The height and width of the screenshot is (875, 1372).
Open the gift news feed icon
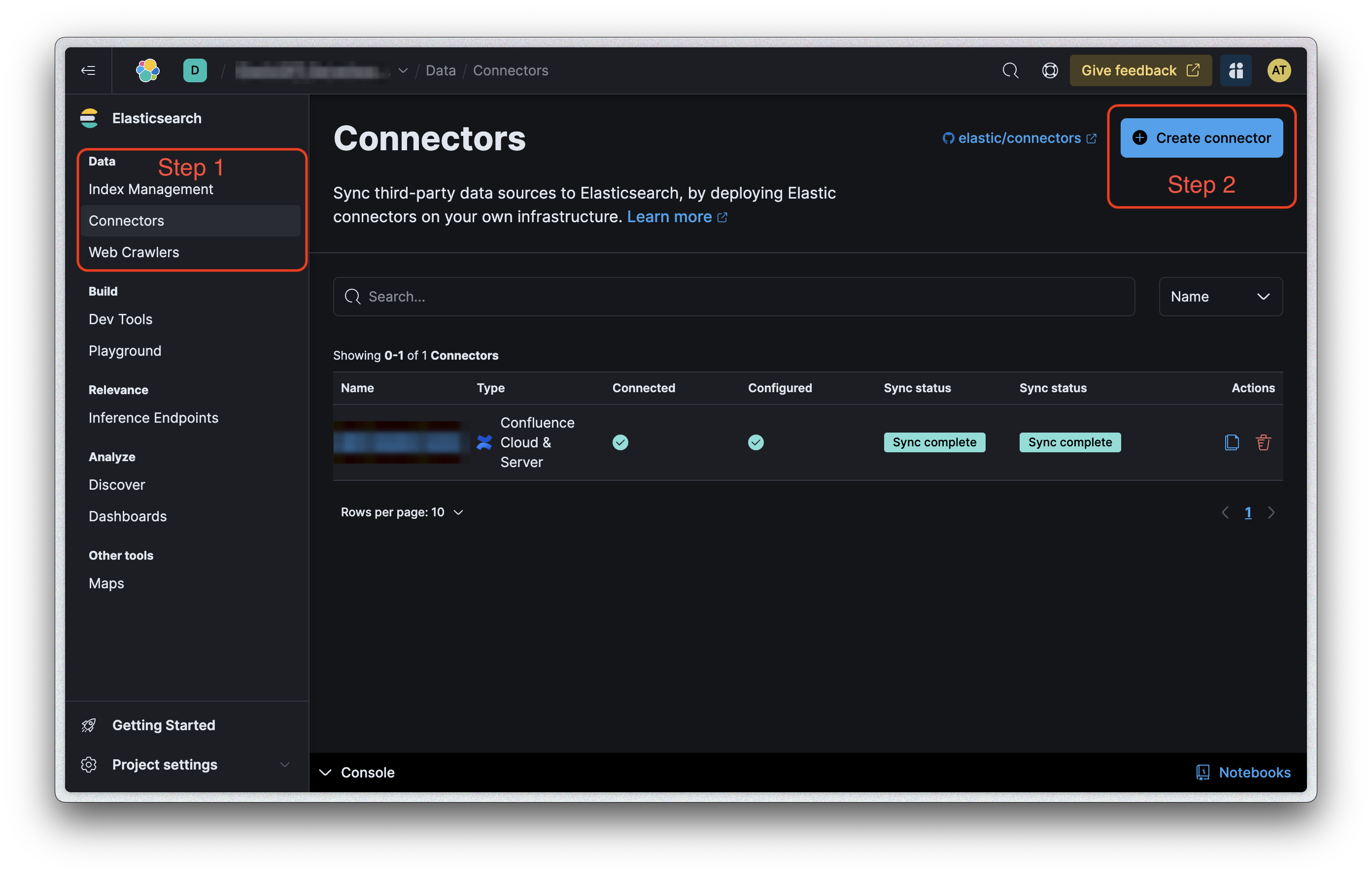pyautogui.click(x=1236, y=70)
